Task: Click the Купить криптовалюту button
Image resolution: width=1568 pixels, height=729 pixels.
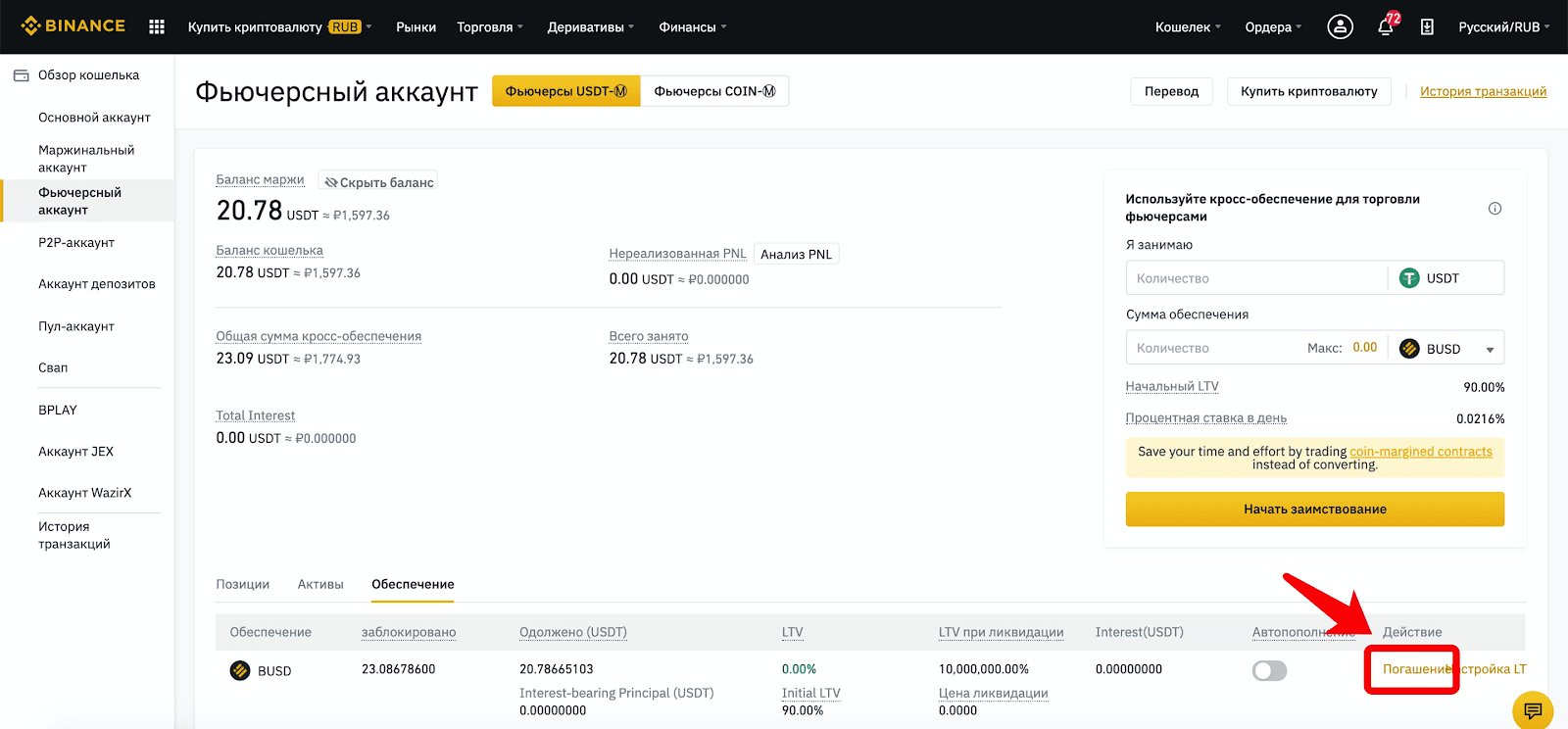Action: coord(1308,91)
